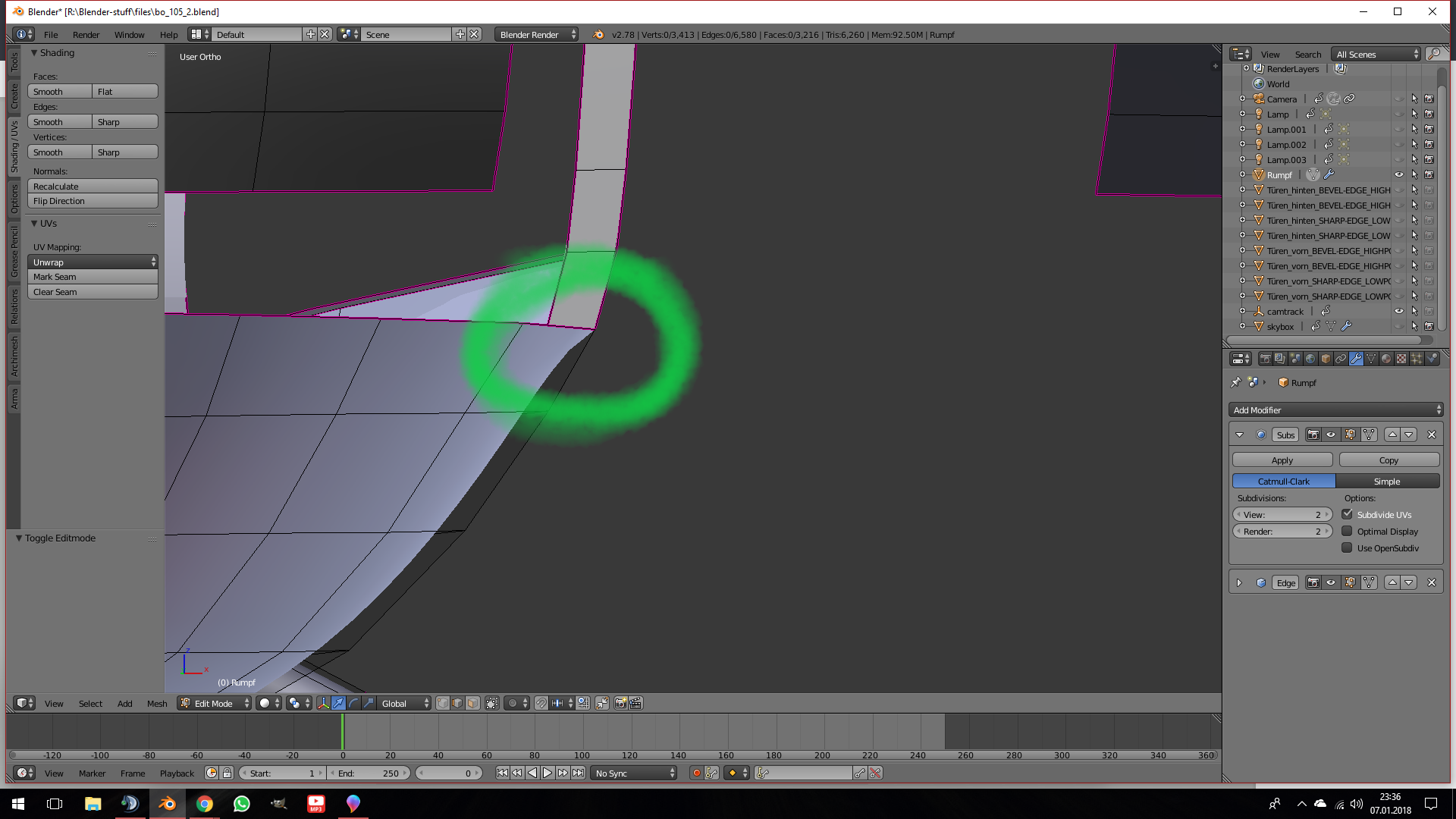Open the Material properties tab icon
The height and width of the screenshot is (819, 1456).
pyautogui.click(x=1386, y=359)
